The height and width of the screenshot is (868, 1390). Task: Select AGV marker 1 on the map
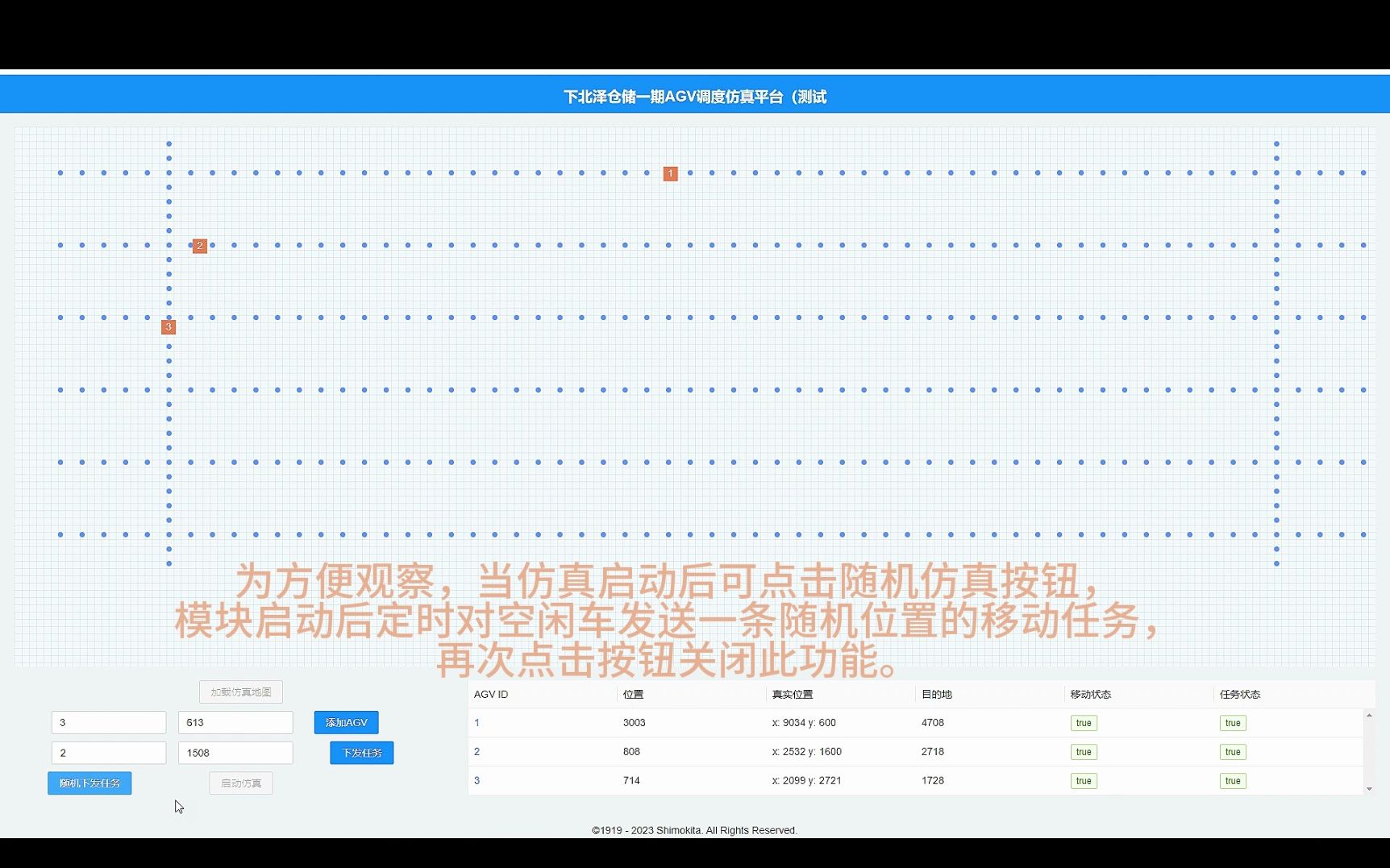coord(670,173)
